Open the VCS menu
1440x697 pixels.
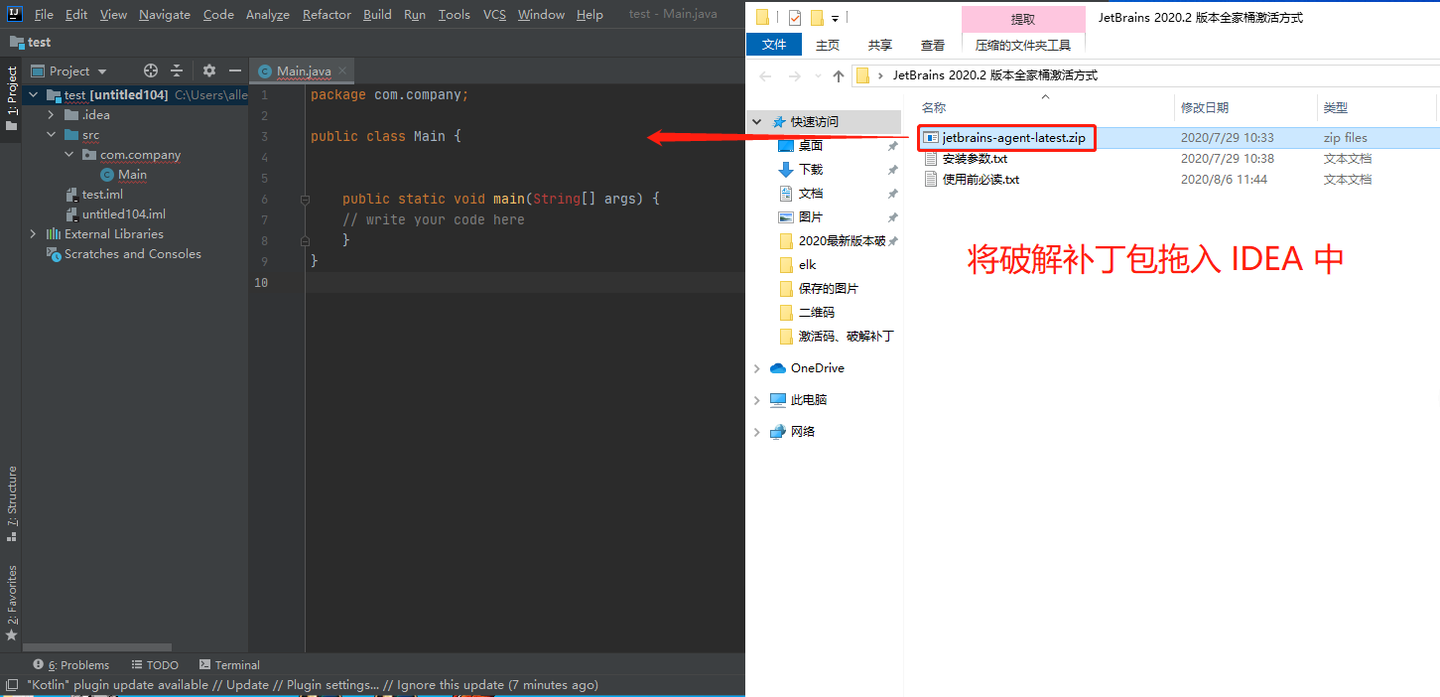tap(494, 14)
